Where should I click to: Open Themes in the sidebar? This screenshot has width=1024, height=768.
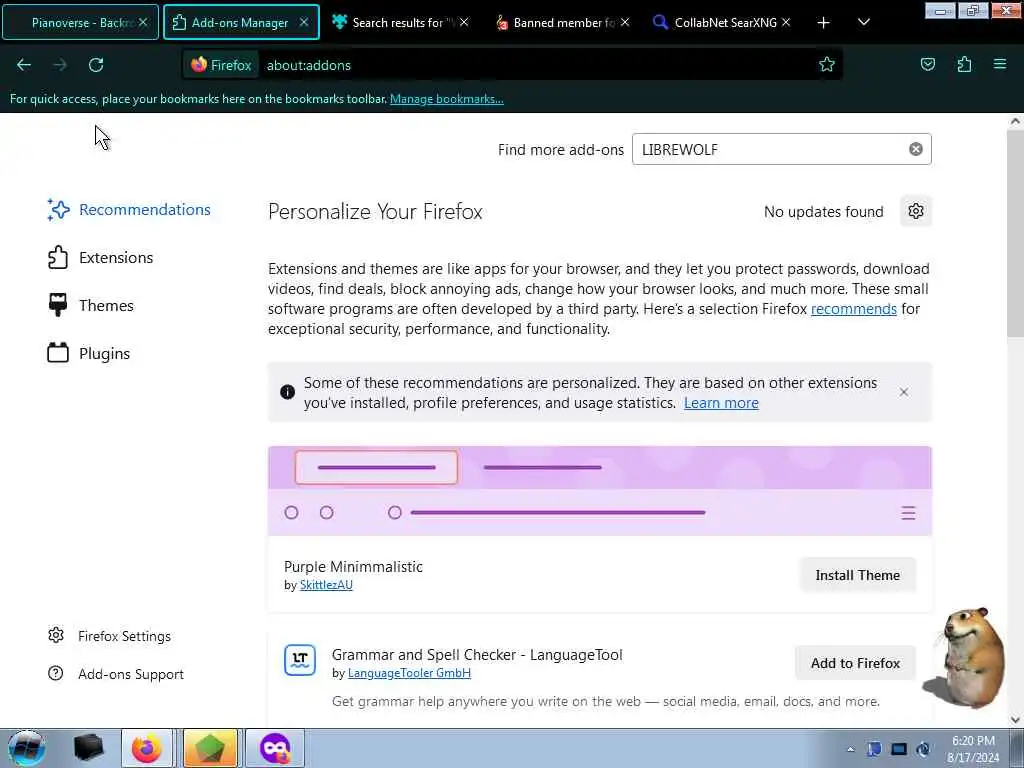click(91, 305)
